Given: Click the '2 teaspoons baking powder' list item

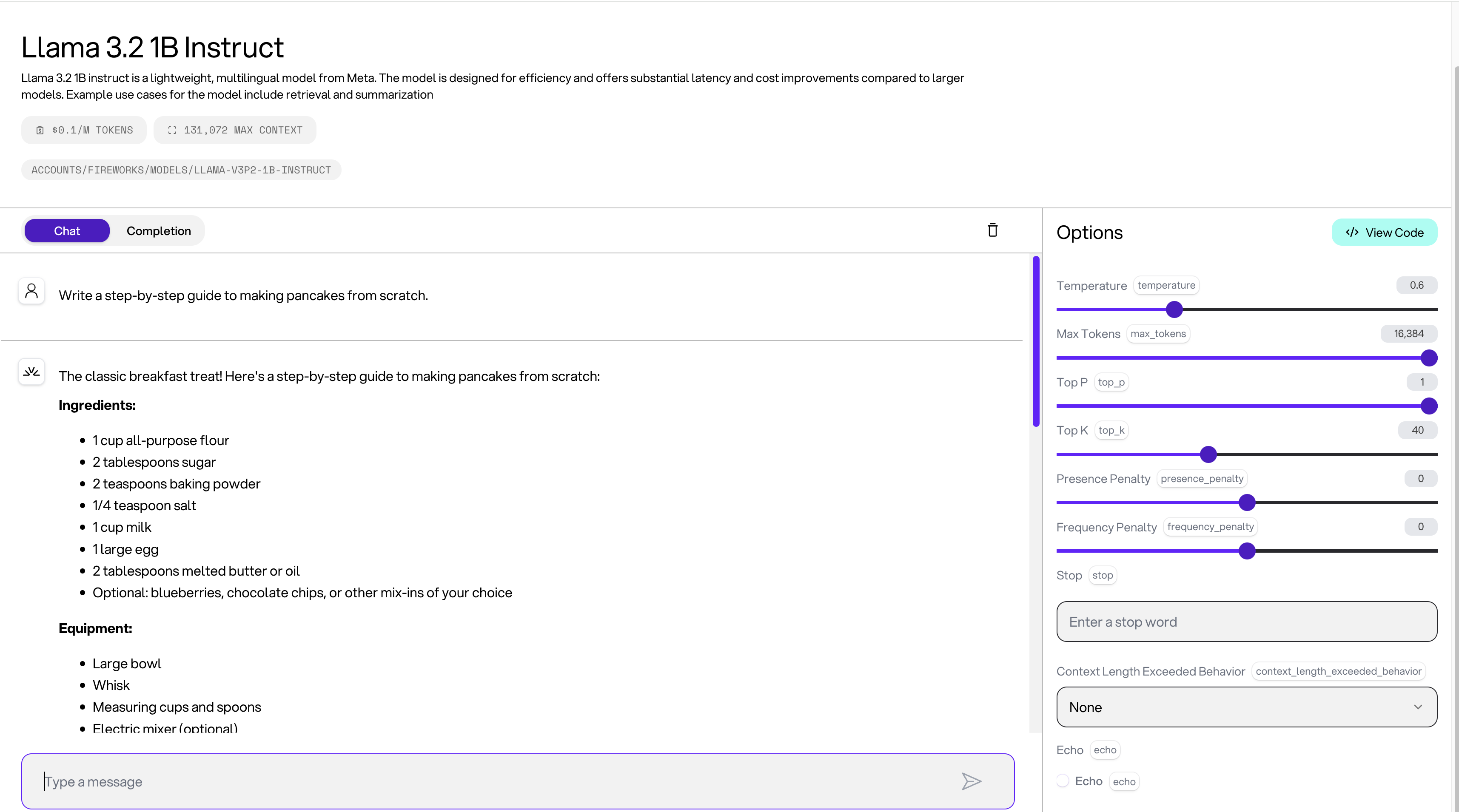Looking at the screenshot, I should 176,484.
